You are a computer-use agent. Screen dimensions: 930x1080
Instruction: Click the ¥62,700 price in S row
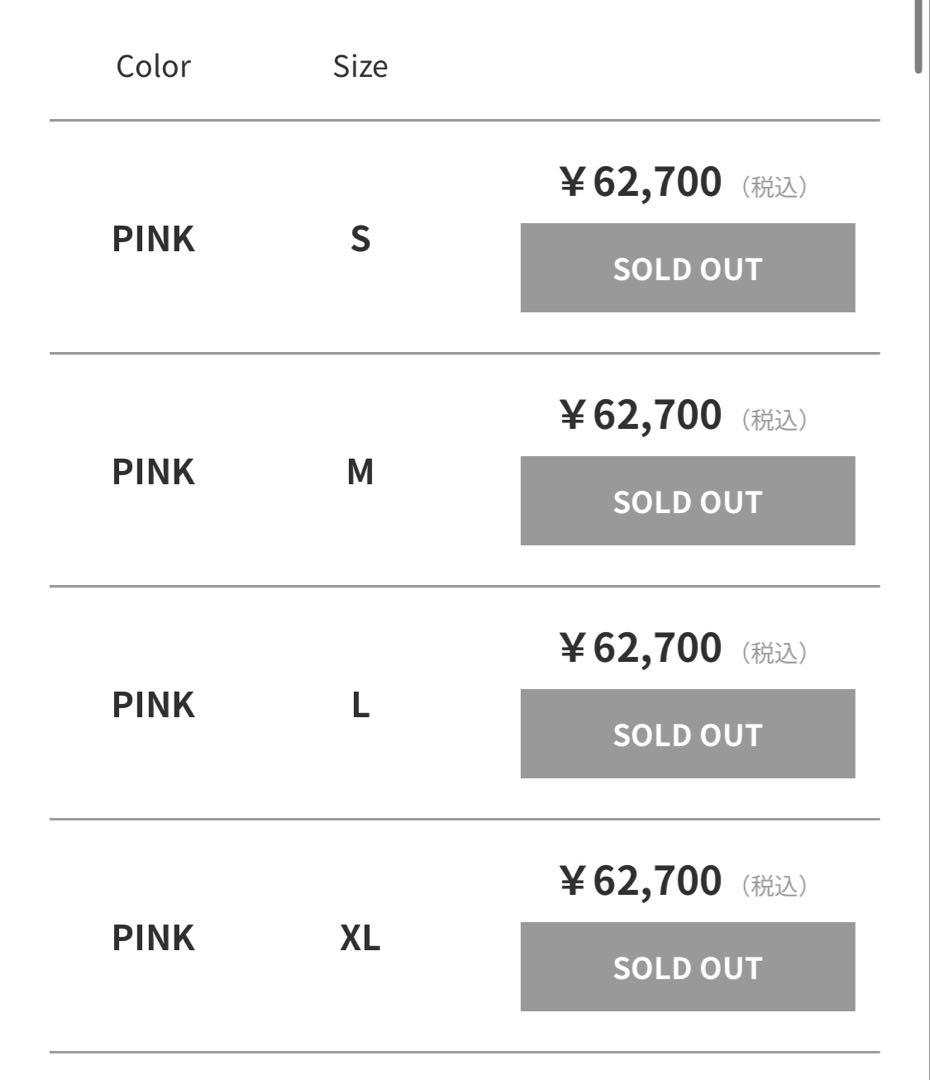(x=640, y=183)
